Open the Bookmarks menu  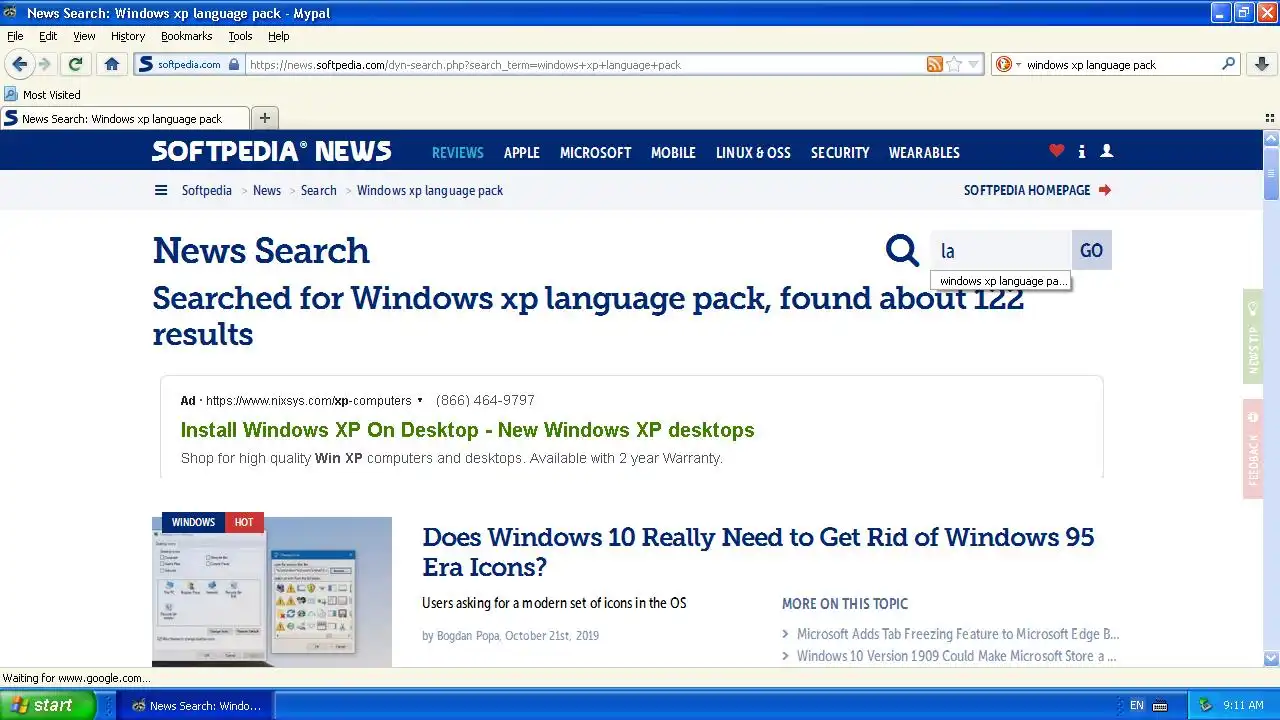(x=186, y=36)
